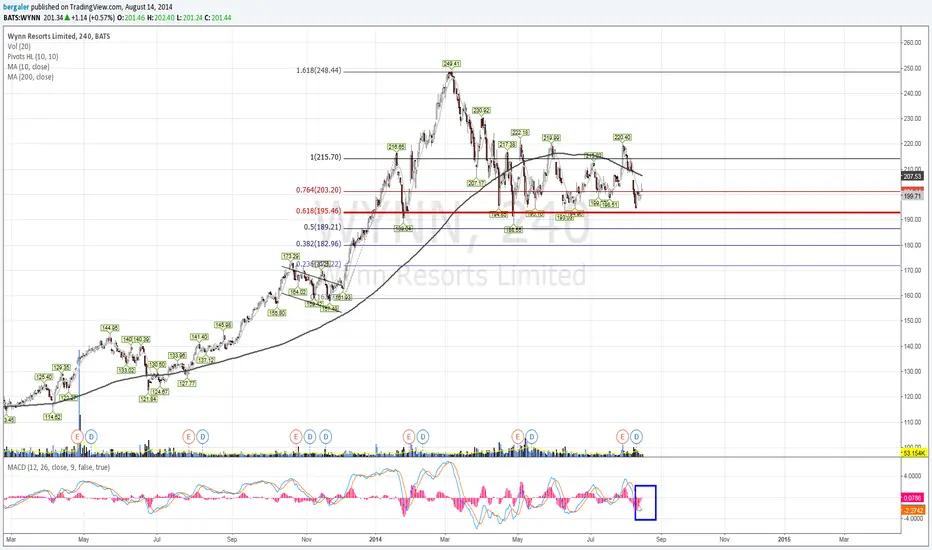Click the 219.99 pivot high label

pyautogui.click(x=551, y=138)
